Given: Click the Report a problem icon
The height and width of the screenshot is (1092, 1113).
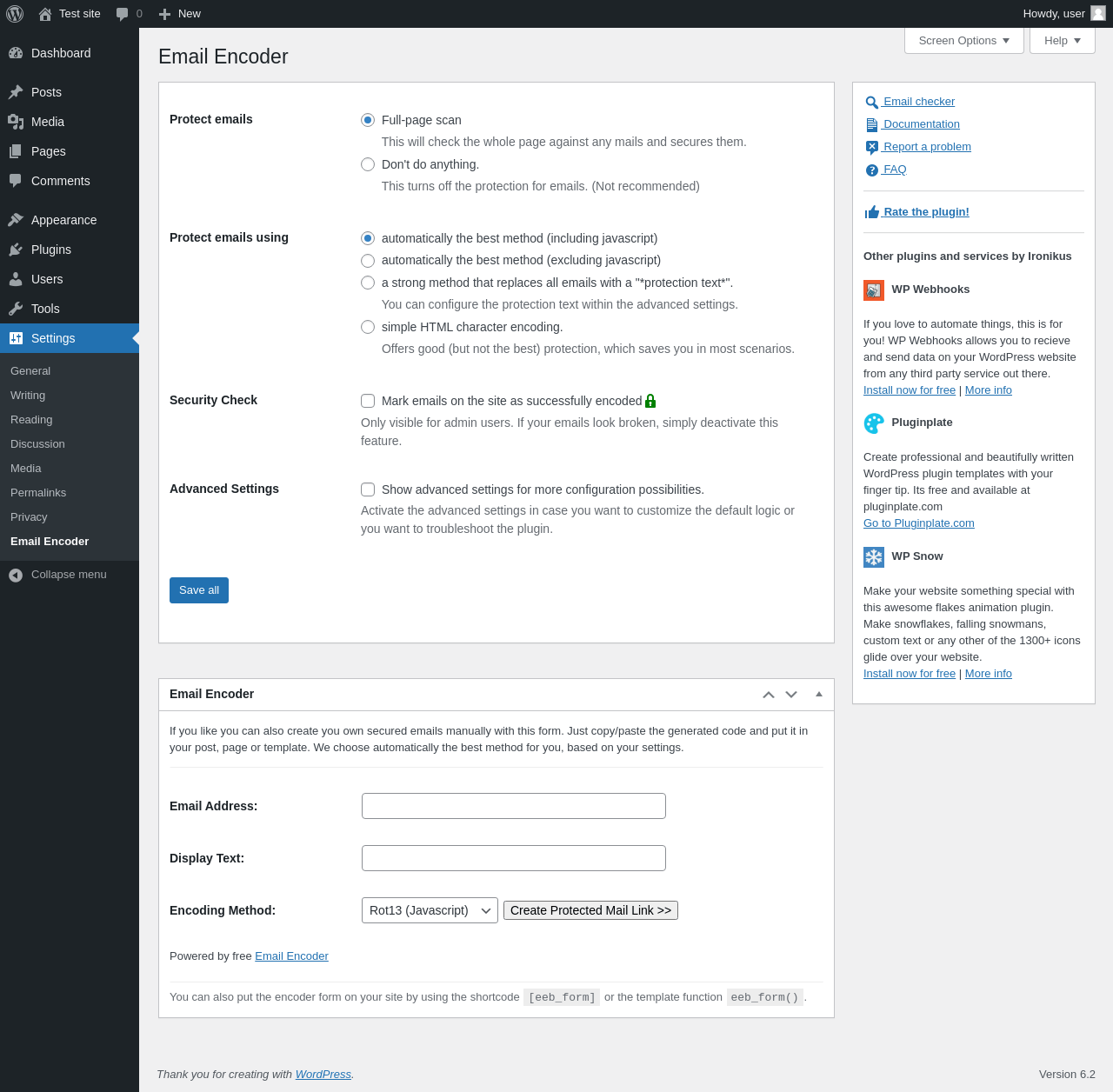Looking at the screenshot, I should [872, 148].
